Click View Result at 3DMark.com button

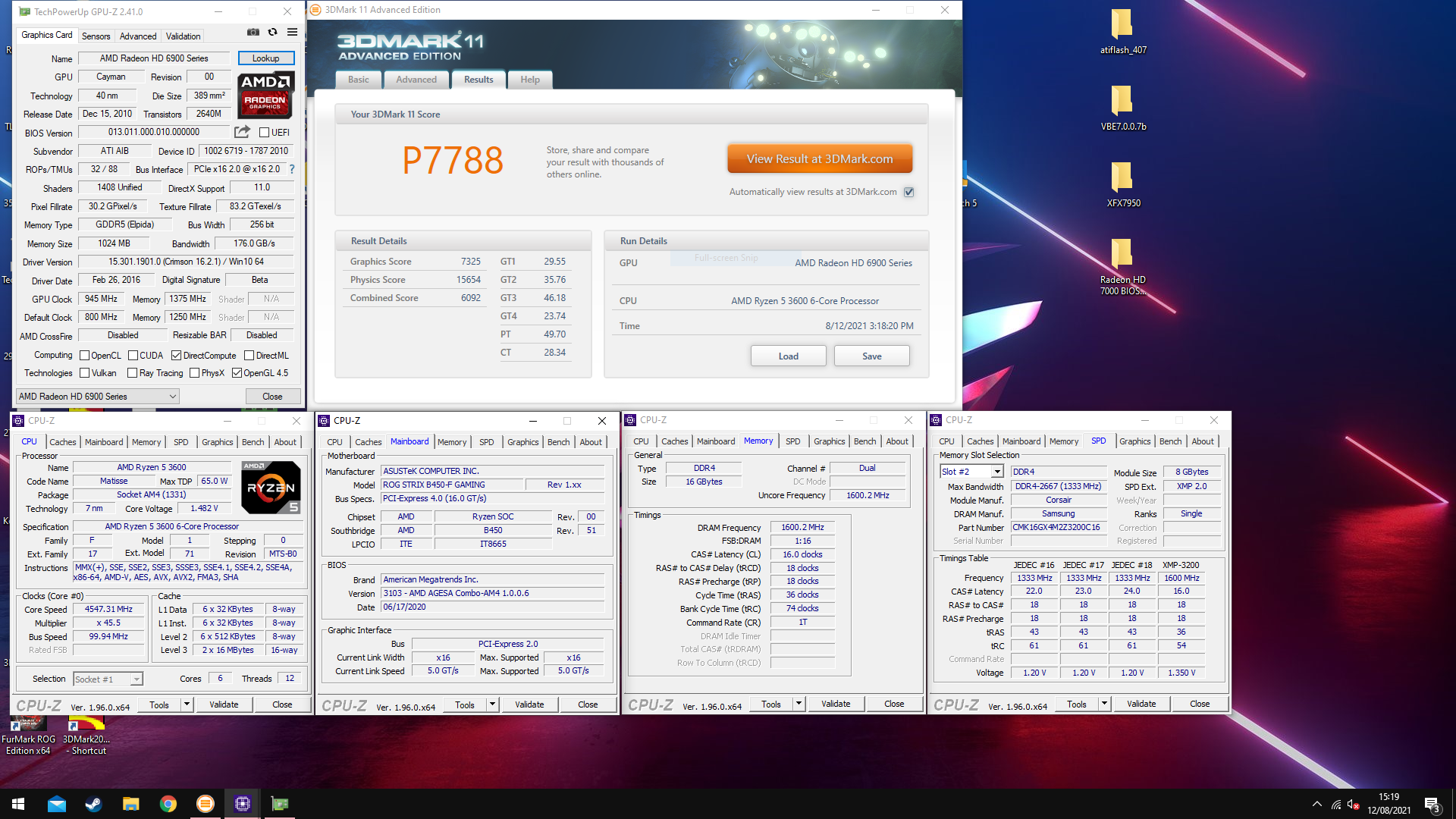coord(820,159)
